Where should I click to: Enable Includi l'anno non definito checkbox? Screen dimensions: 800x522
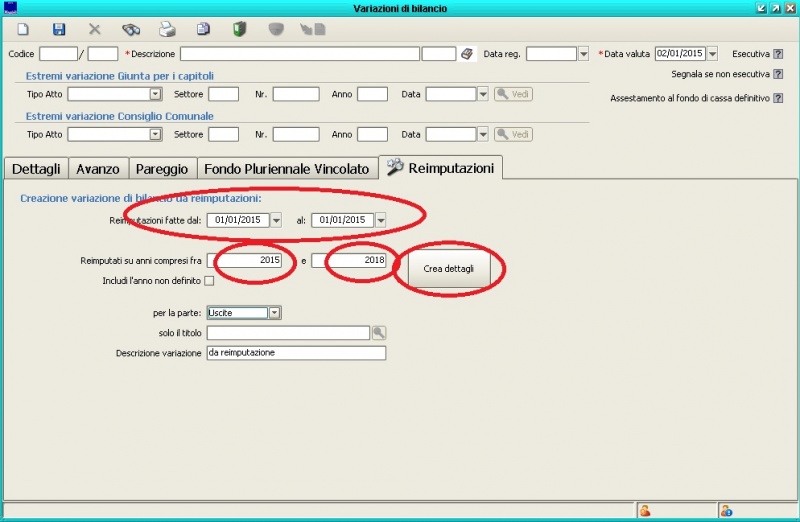209,281
